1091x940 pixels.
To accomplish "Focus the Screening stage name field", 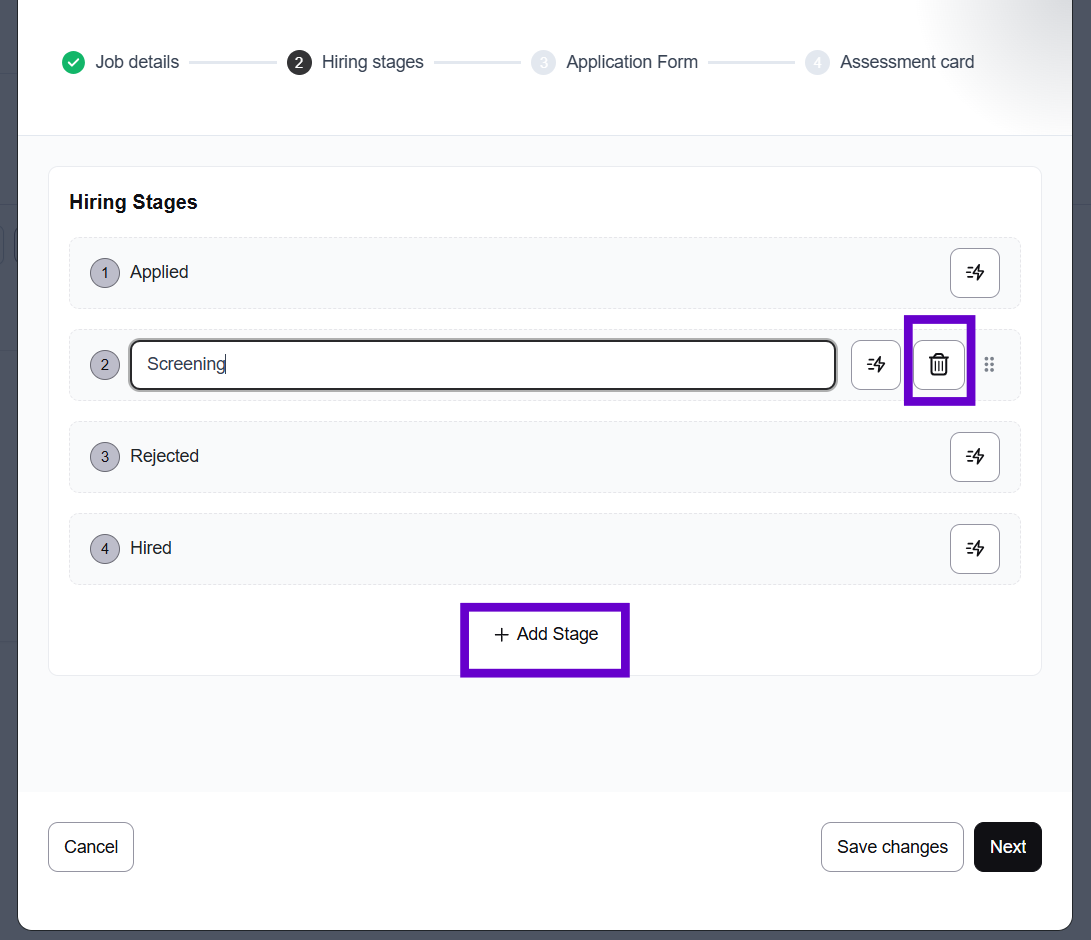I will point(482,365).
